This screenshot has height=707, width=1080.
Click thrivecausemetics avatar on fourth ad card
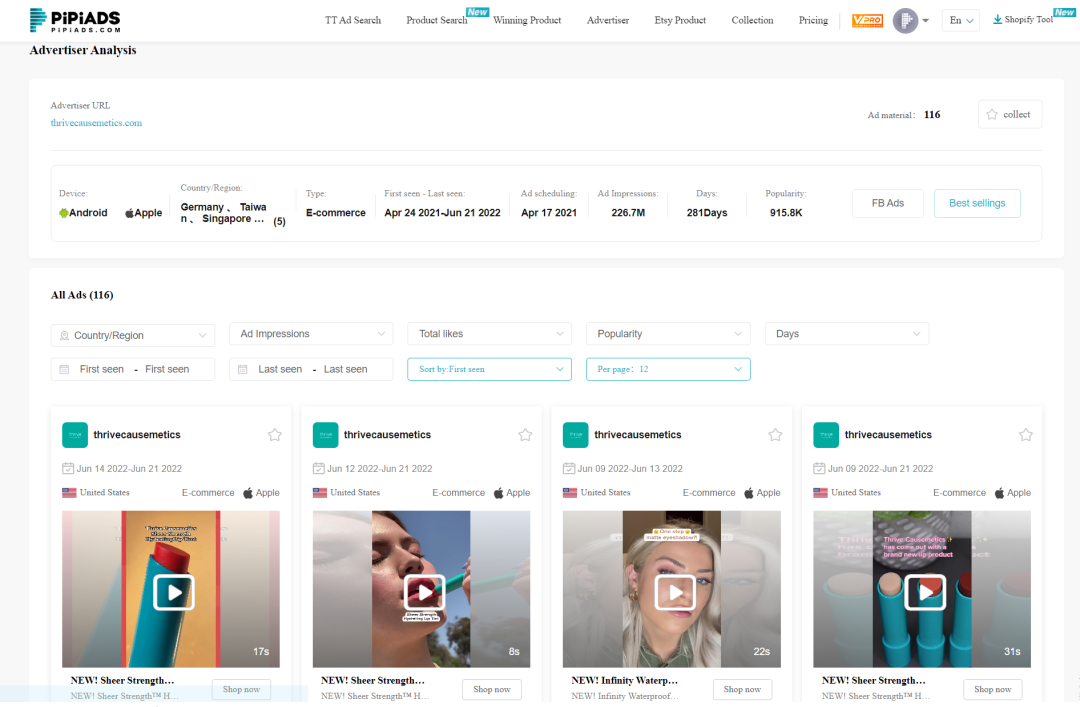point(827,435)
